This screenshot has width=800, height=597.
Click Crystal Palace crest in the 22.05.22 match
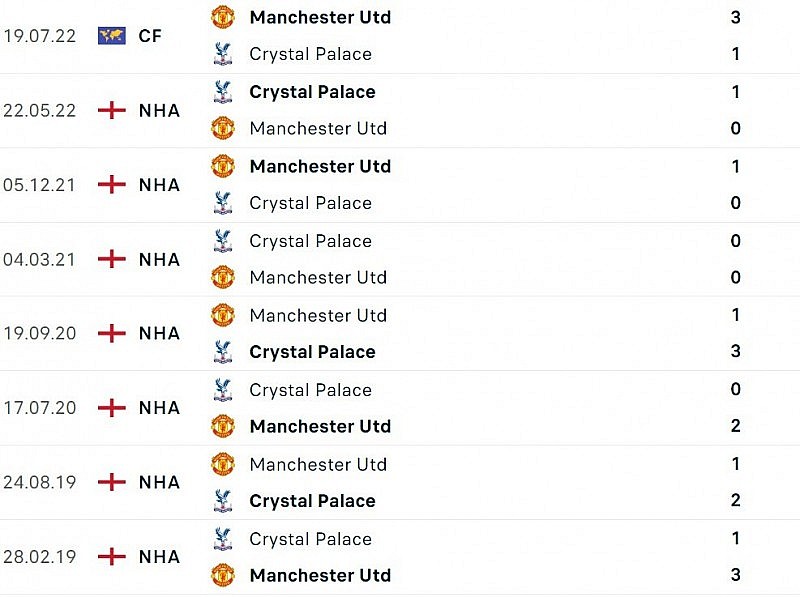click(x=222, y=92)
